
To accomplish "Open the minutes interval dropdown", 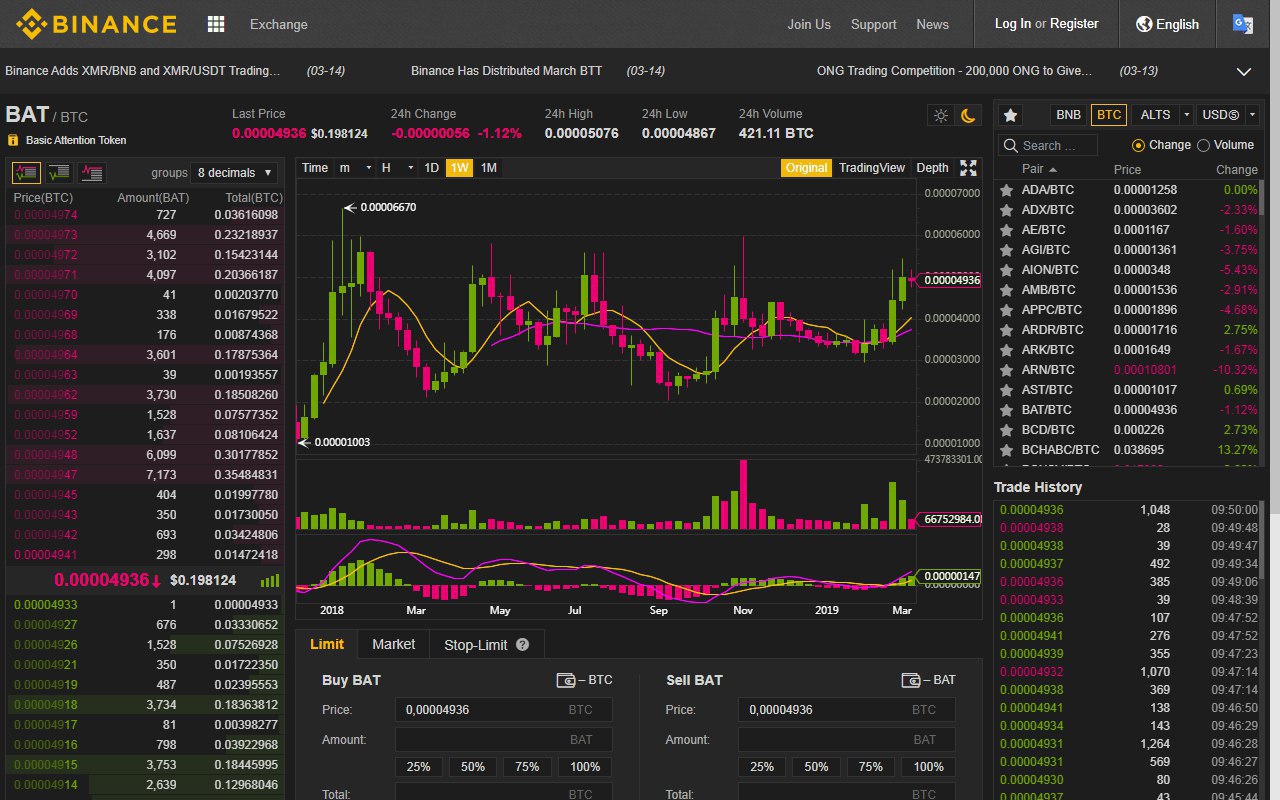I will click(354, 168).
